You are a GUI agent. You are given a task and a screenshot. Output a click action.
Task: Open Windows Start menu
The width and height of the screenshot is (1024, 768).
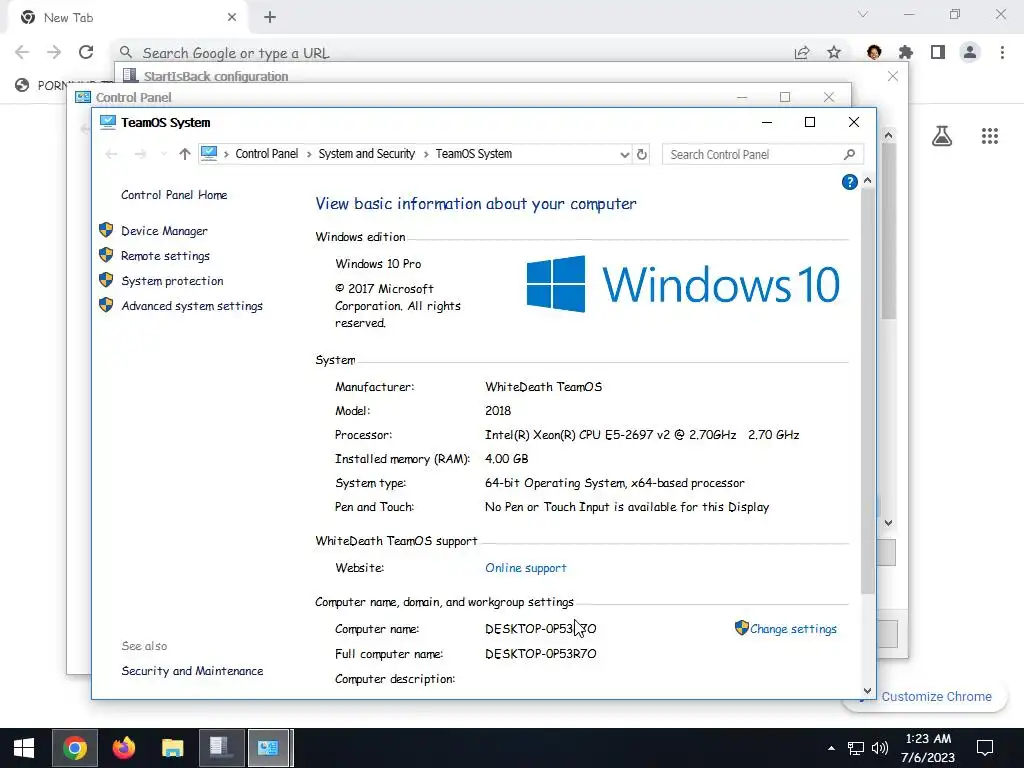[x=24, y=748]
